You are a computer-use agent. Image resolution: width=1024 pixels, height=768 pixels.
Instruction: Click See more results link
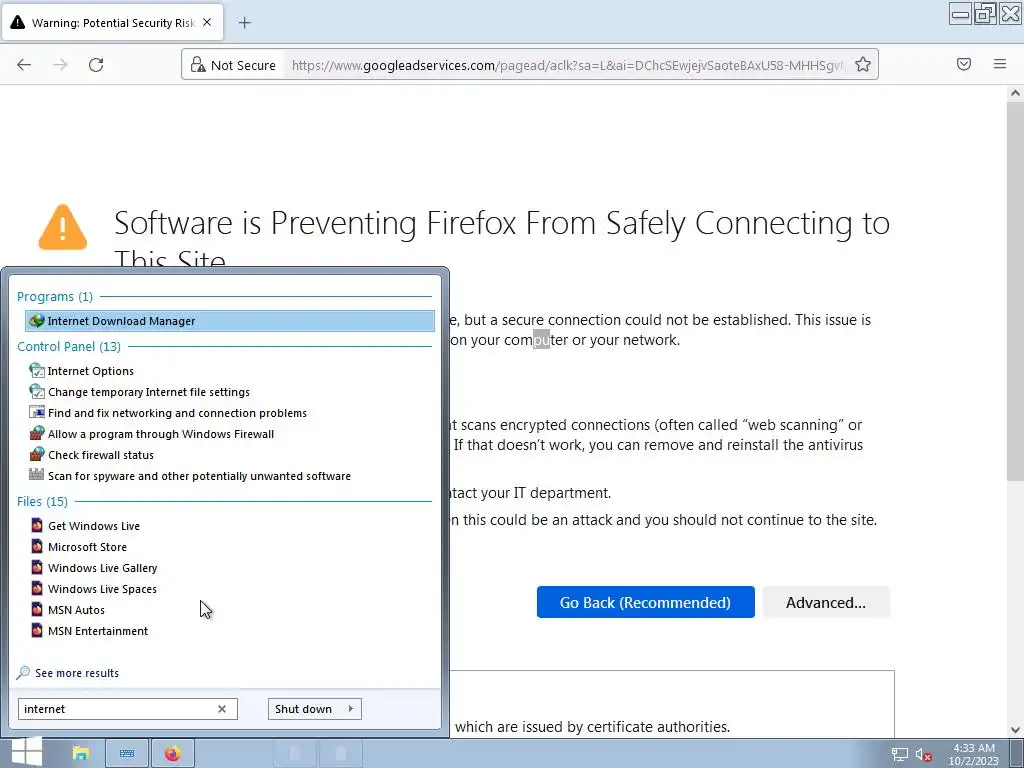click(76, 673)
